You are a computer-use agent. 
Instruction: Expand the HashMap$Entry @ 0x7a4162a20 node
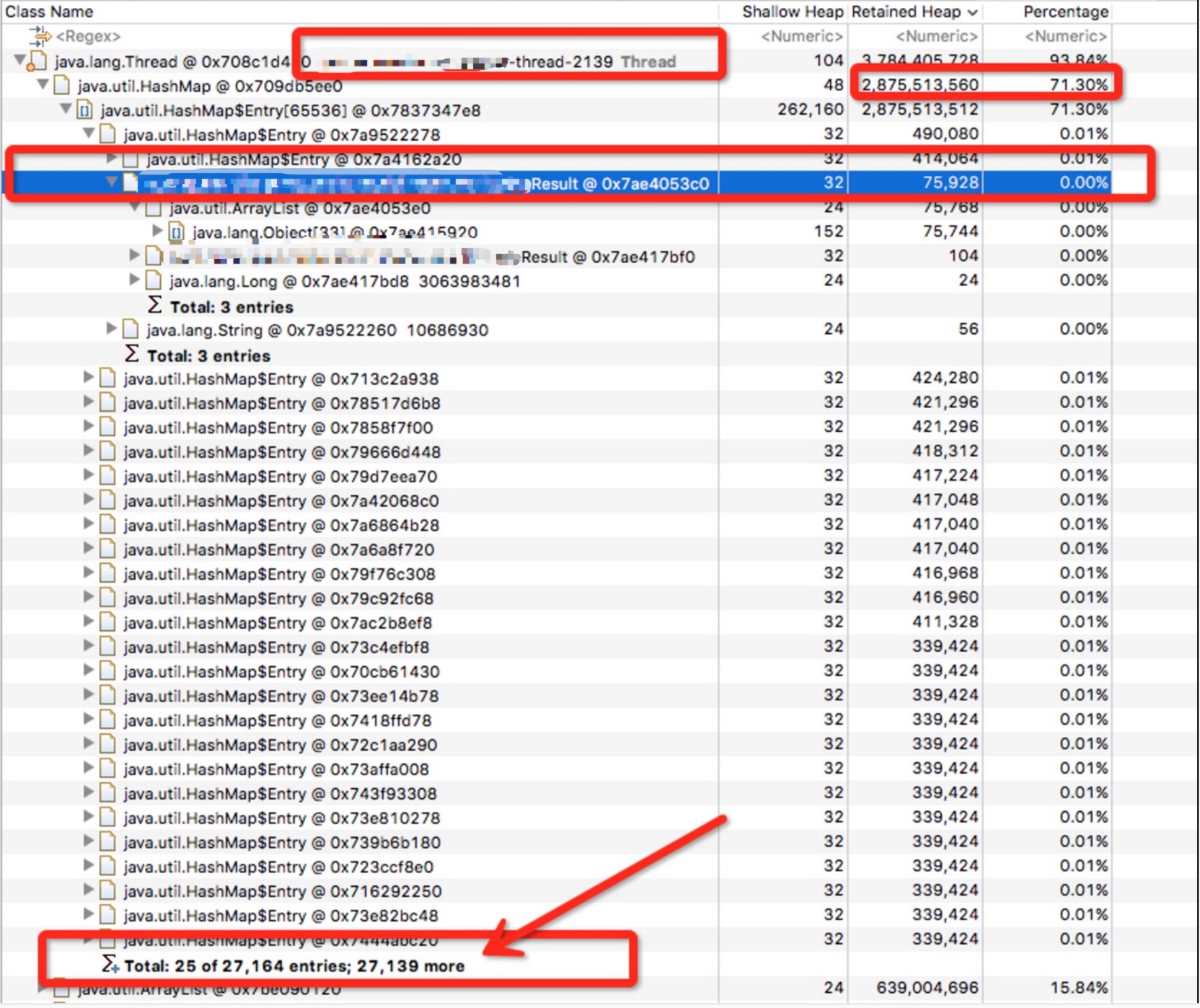(111, 158)
